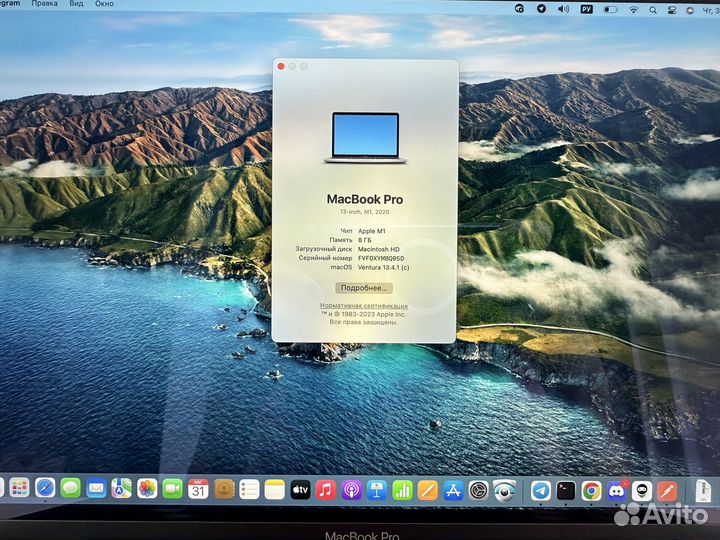The image size is (720, 540).
Task: Open the Contacts app in dock
Action: point(224,489)
